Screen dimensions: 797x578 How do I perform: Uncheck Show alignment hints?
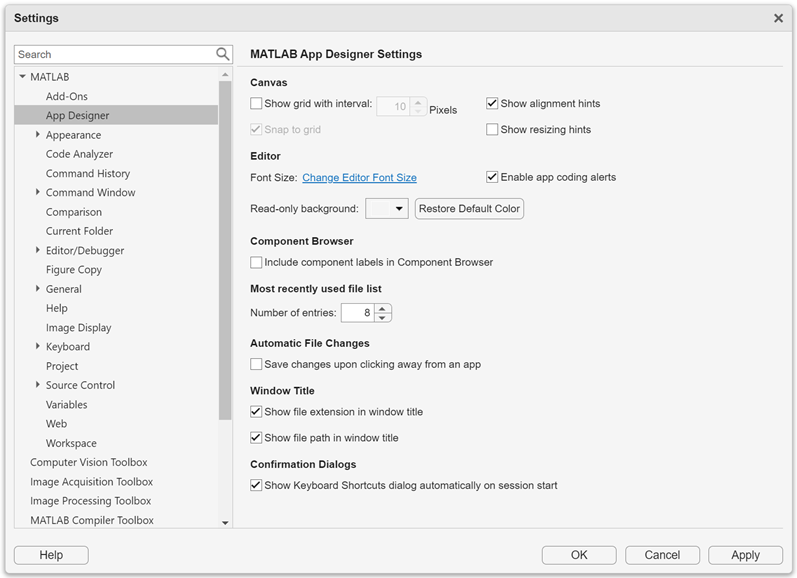(x=492, y=104)
